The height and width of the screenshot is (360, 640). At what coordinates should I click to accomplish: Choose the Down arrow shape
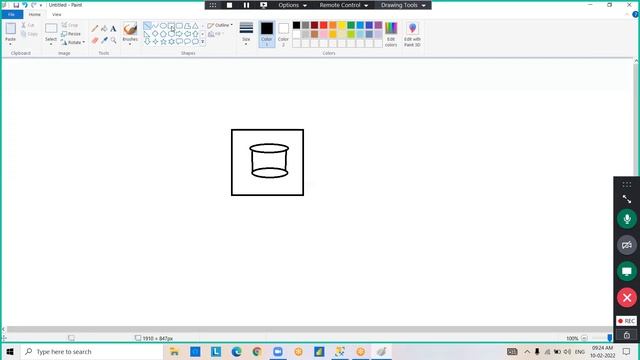147,42
